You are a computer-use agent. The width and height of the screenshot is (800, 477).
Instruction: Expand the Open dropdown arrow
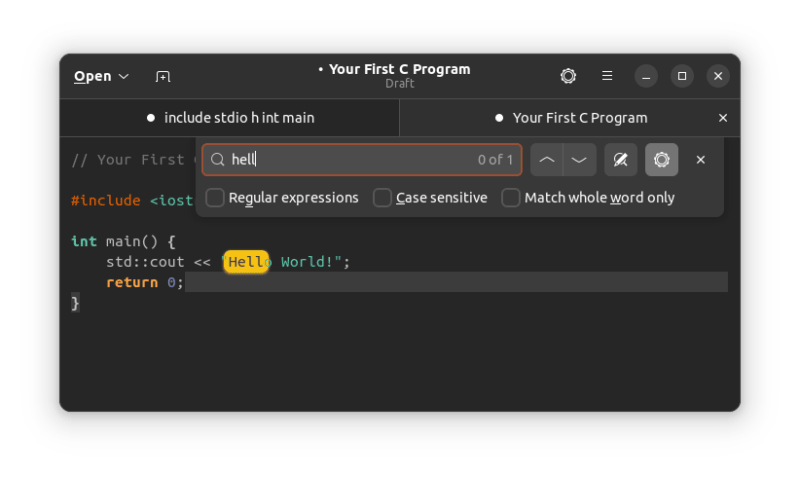pyautogui.click(x=124, y=76)
